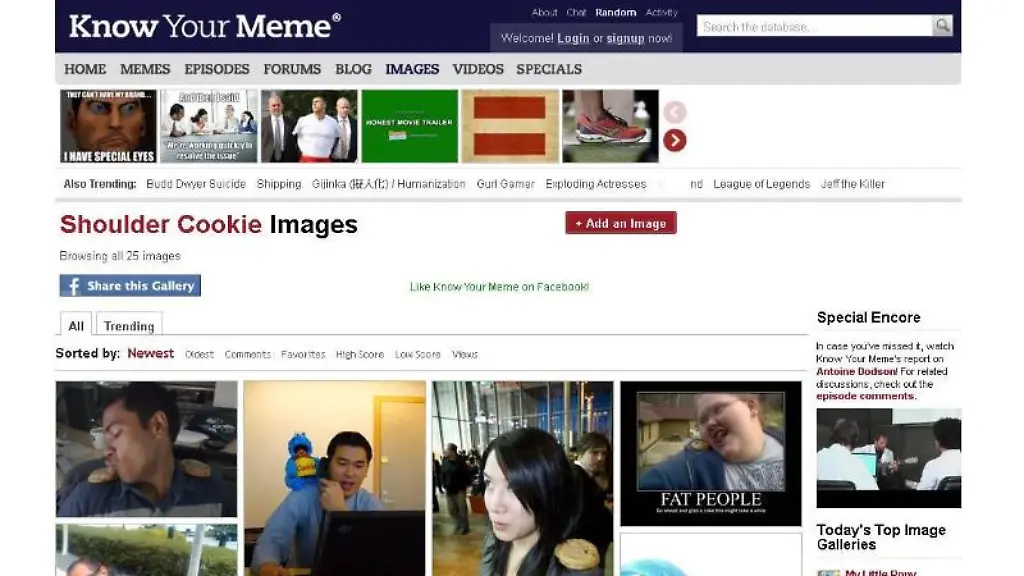Viewport: 1024px width, 576px height.
Task: Open the FAT PEOPLE poster thumbnail
Action: [710, 453]
